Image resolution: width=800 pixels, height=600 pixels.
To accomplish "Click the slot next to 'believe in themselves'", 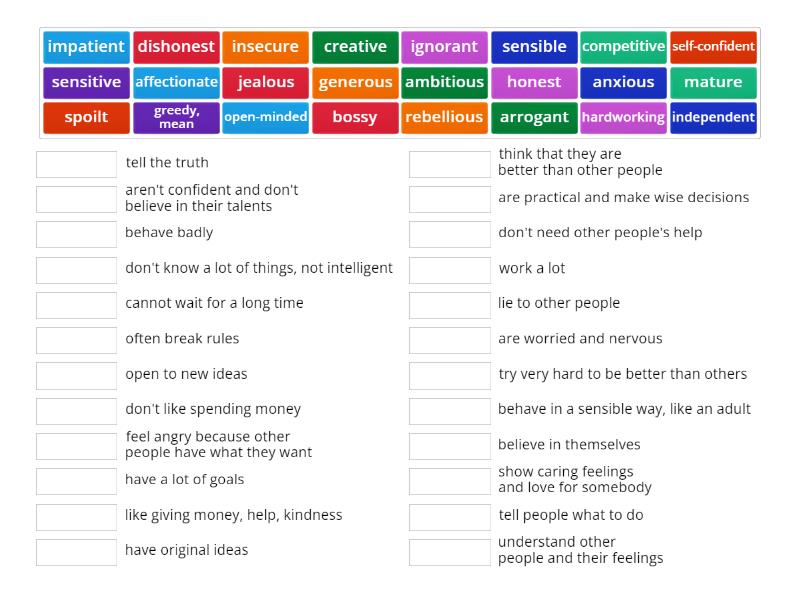I will [449, 444].
